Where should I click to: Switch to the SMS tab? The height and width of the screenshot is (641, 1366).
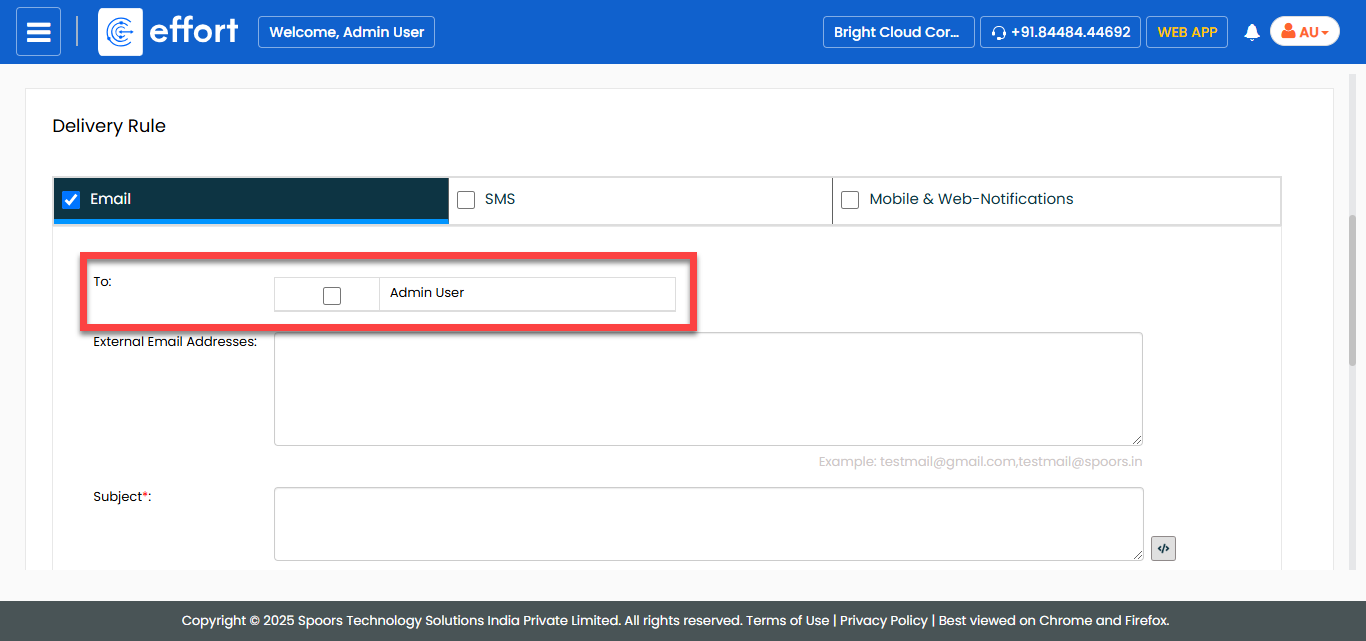pos(500,199)
